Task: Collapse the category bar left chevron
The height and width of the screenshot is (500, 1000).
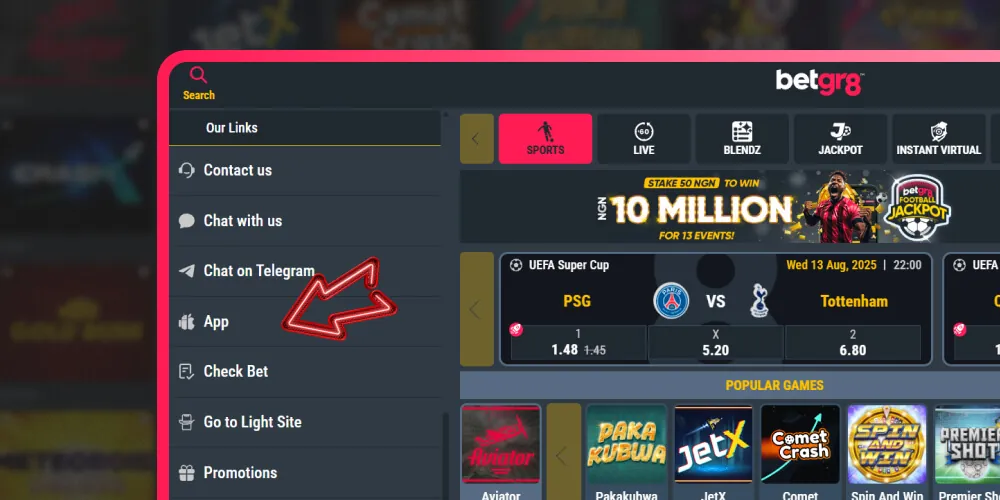Action: coord(476,138)
